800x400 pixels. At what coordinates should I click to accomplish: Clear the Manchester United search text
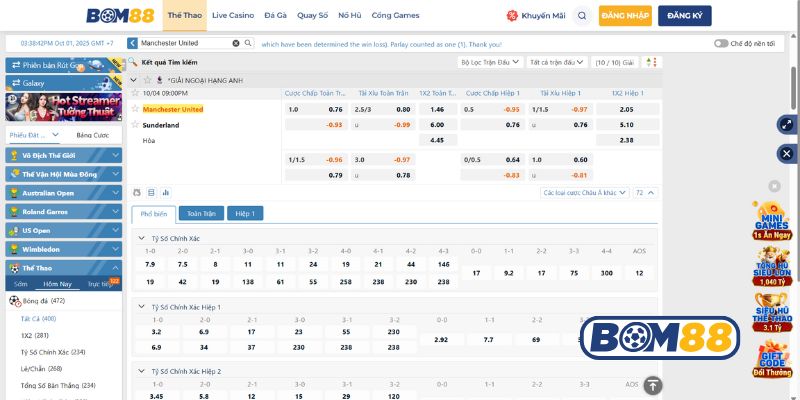tap(236, 44)
